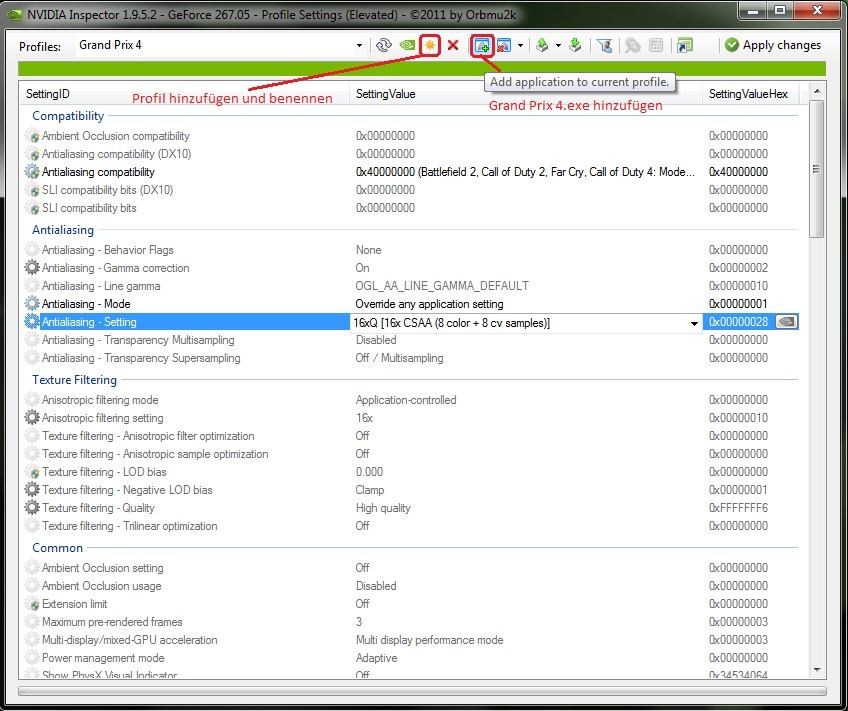Open the greyed bit value editor icon

click(656, 45)
